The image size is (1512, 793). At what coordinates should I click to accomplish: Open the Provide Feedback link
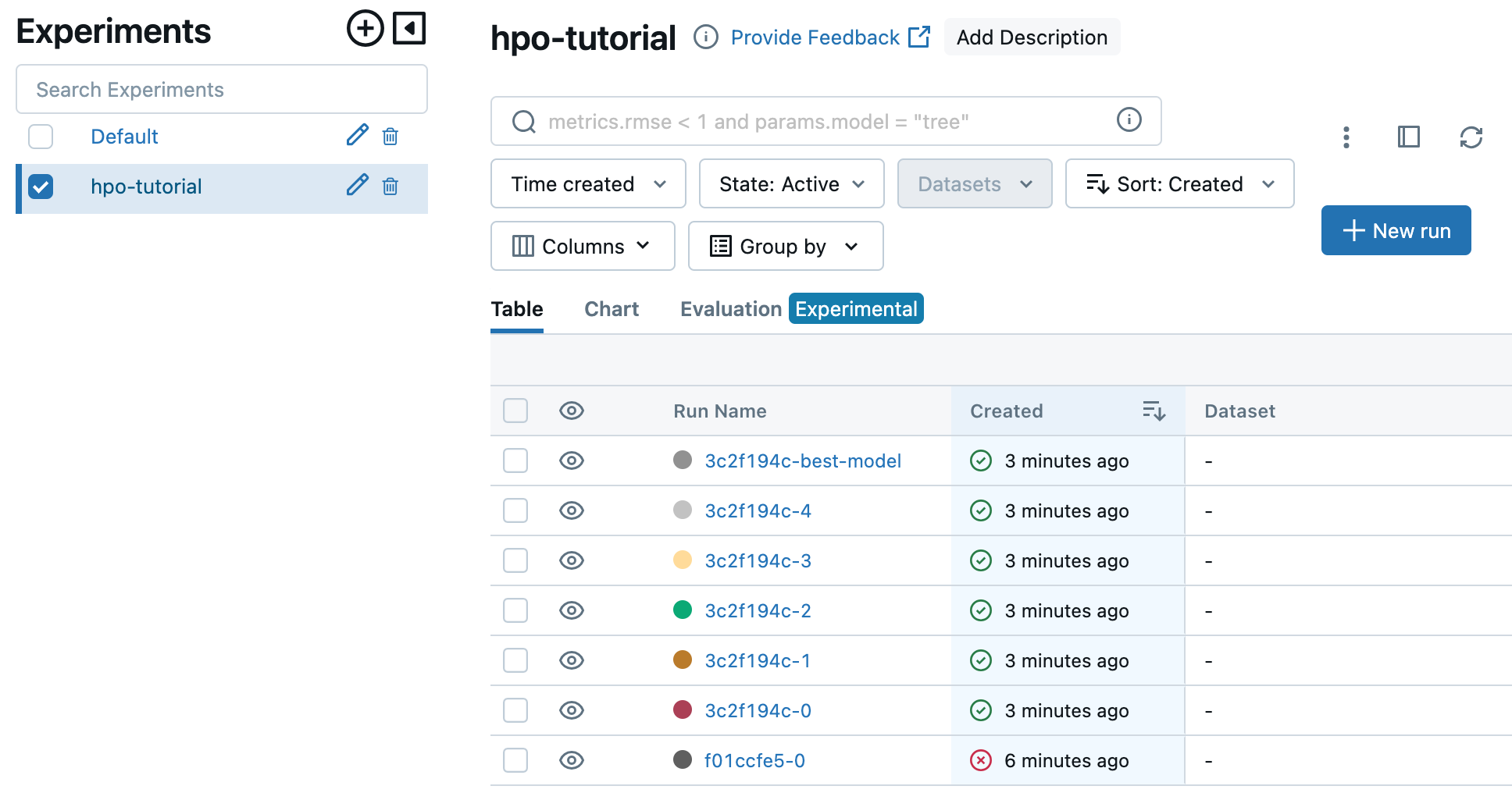830,37
